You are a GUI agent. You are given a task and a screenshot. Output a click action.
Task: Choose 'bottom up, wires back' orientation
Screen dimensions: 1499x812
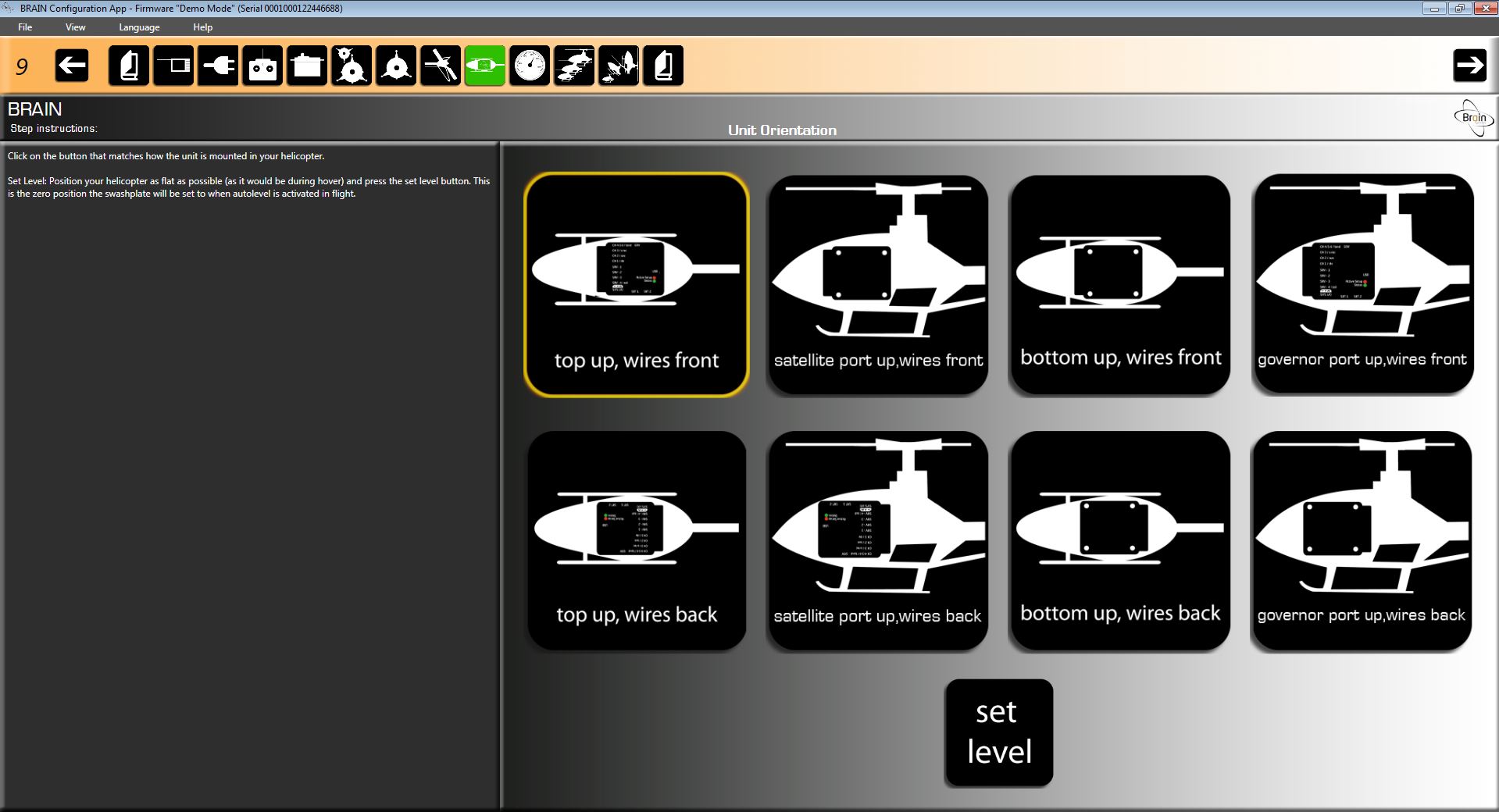[1120, 540]
